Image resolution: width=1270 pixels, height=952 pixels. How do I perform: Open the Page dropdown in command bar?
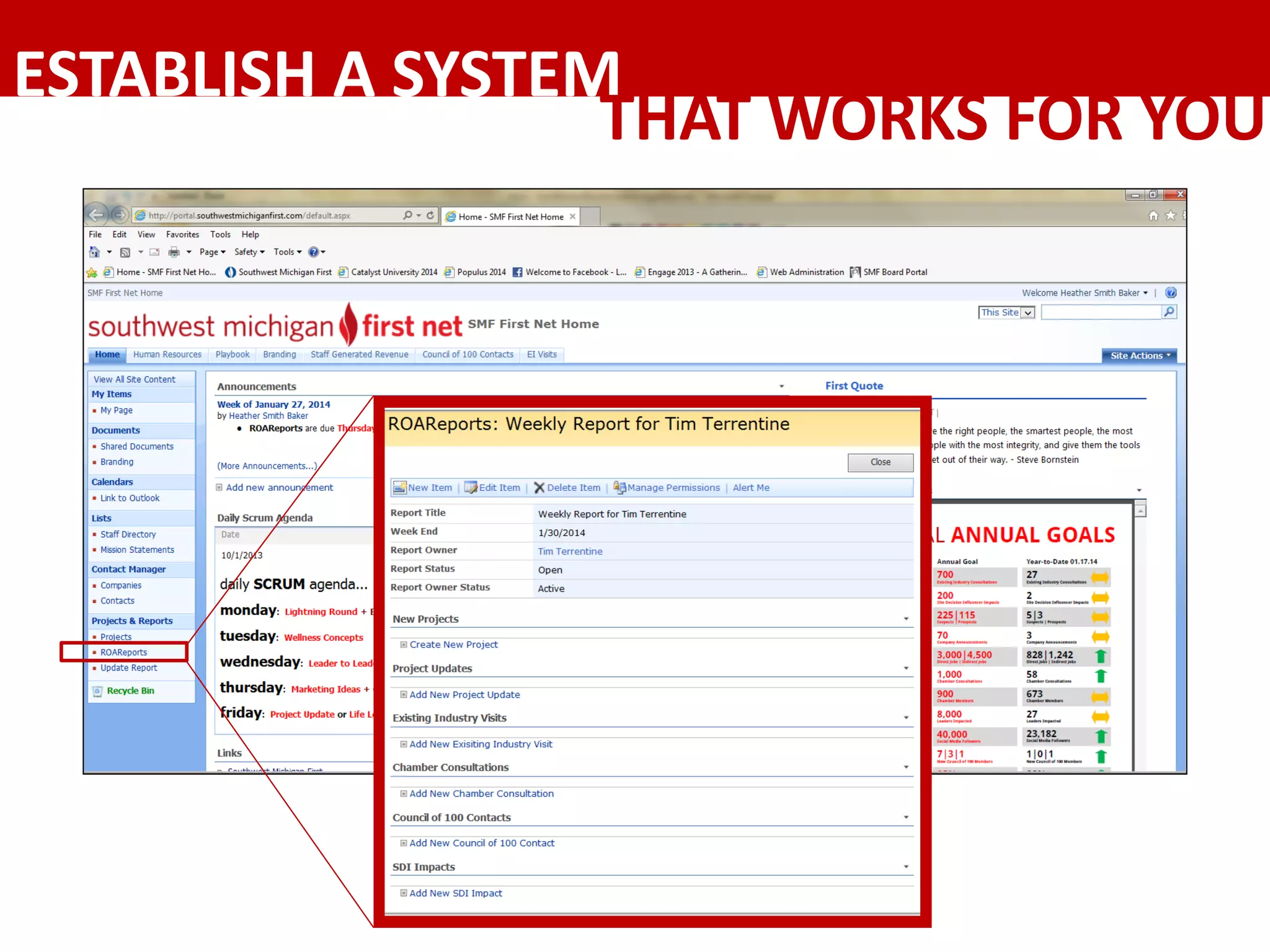[213, 252]
